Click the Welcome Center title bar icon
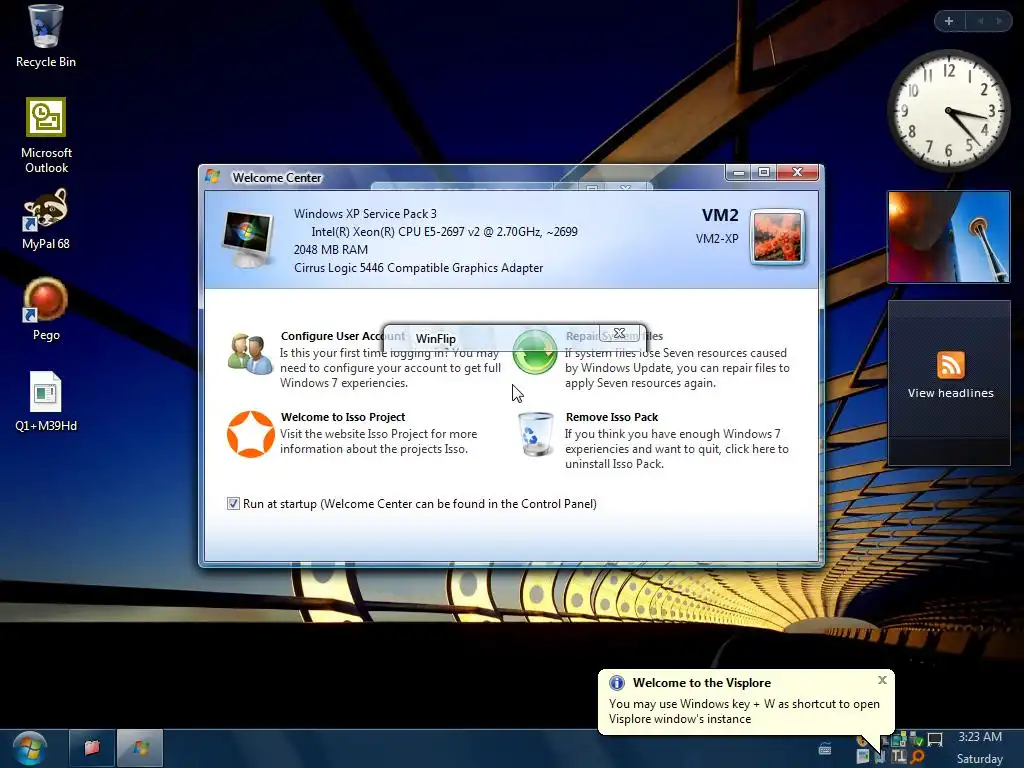1024x768 pixels. pos(212,176)
